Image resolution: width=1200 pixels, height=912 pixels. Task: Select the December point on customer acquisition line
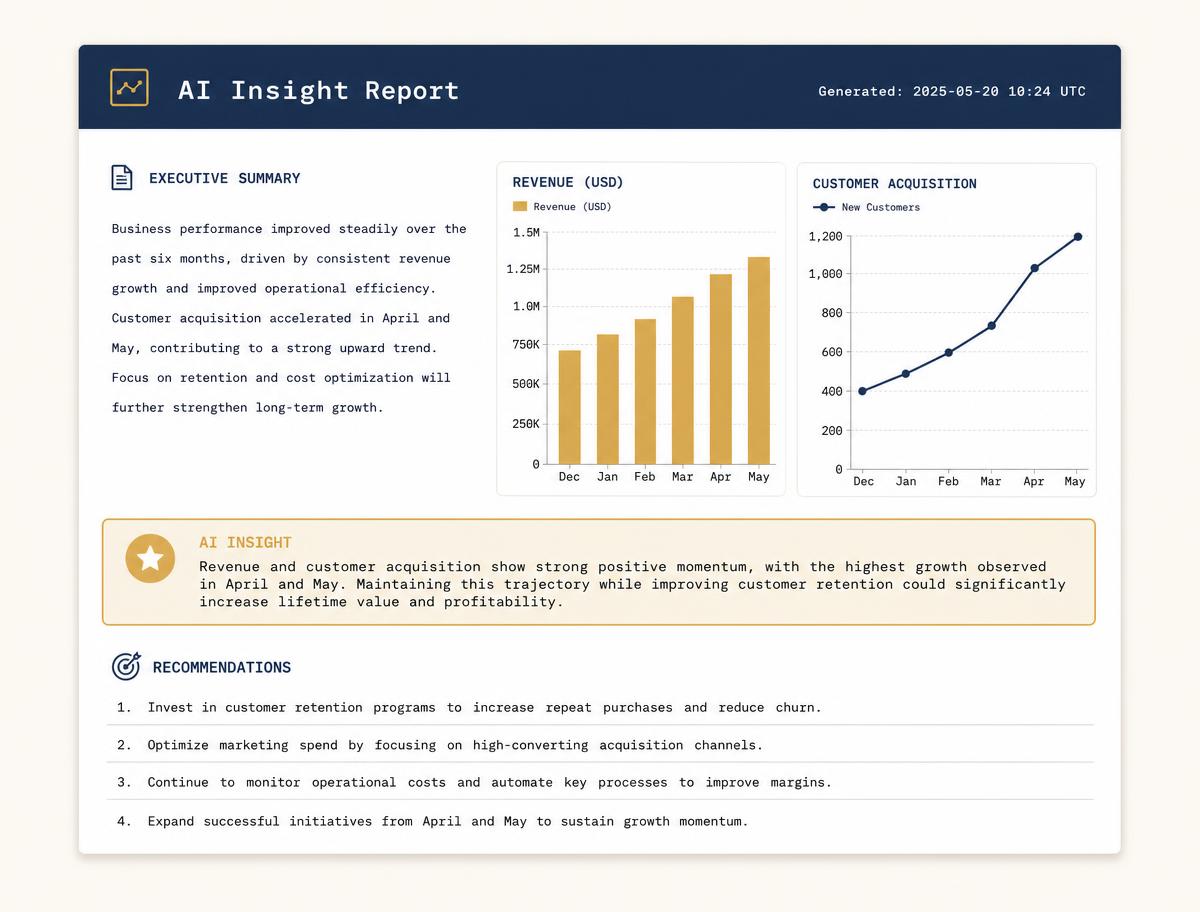point(862,391)
